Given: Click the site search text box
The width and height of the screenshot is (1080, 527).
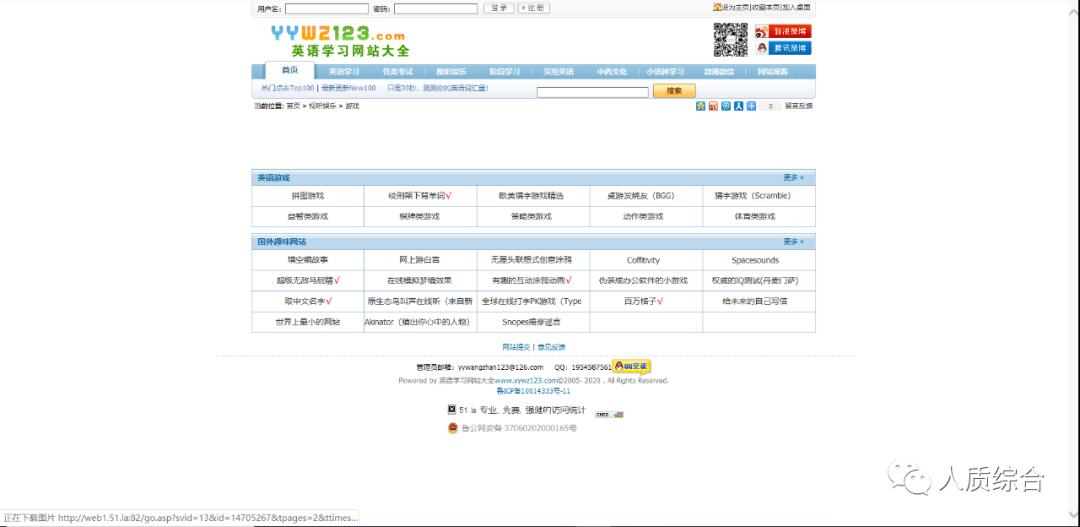Looking at the screenshot, I should (592, 92).
